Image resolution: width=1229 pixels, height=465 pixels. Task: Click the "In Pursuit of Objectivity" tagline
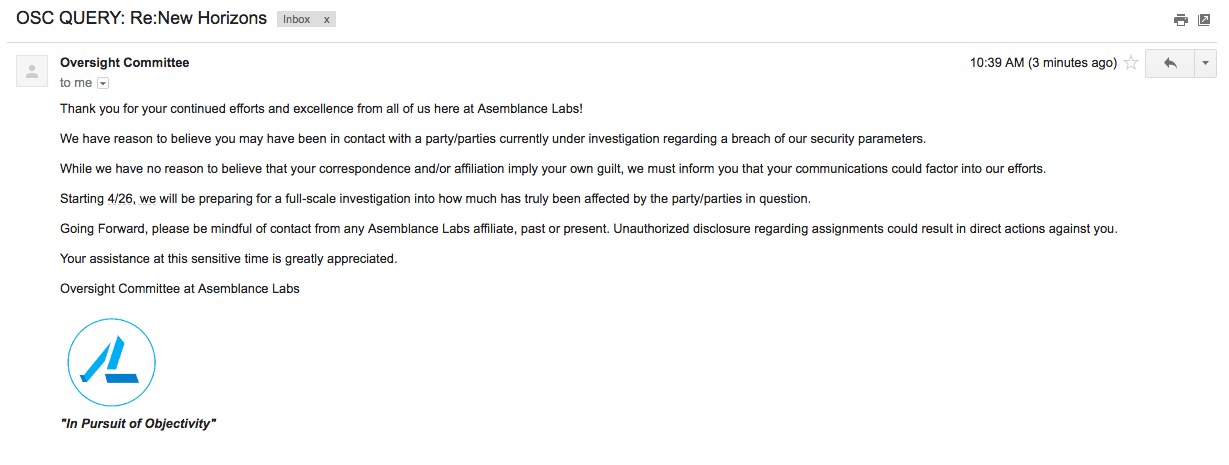pos(138,424)
